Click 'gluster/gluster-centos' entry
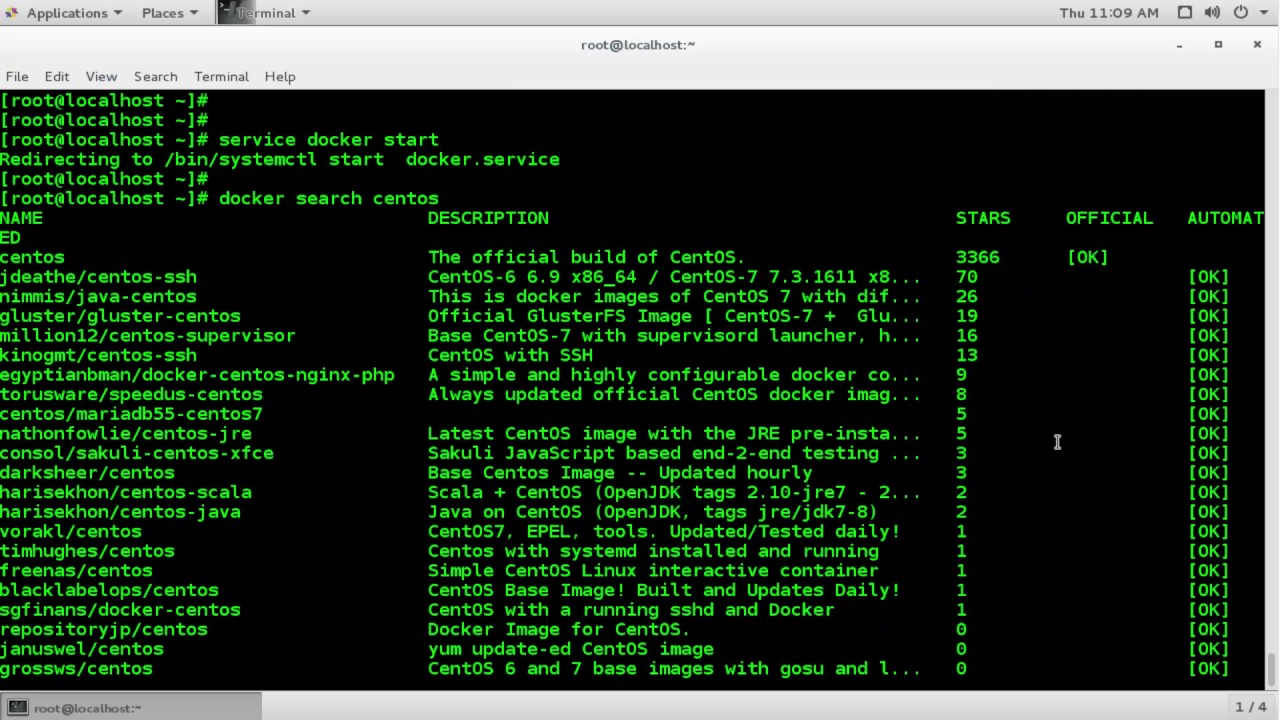 coord(120,316)
